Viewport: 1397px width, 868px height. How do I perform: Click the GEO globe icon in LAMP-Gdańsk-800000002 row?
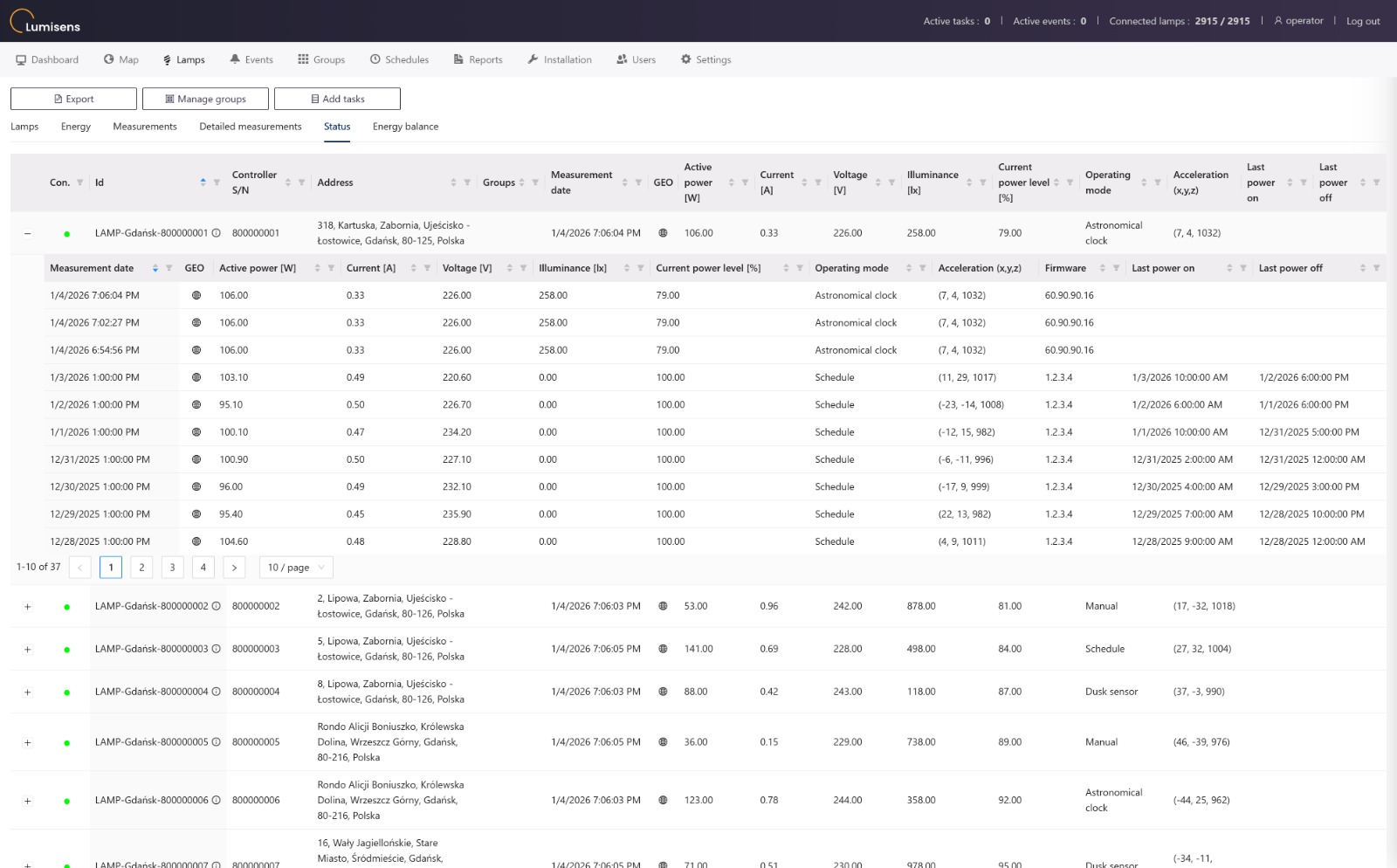click(663, 606)
